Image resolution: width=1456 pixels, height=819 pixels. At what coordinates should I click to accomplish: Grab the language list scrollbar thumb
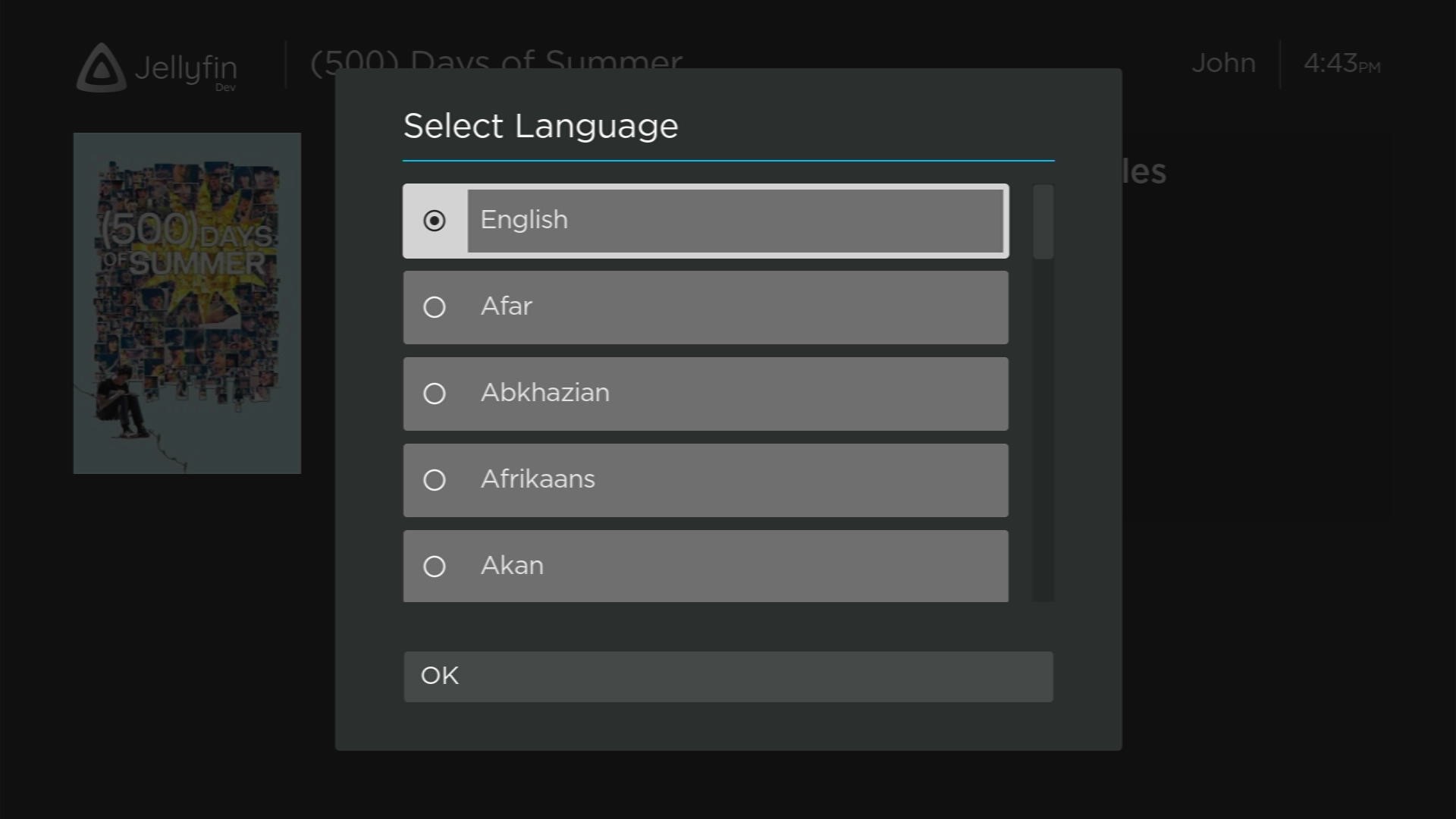1043,221
